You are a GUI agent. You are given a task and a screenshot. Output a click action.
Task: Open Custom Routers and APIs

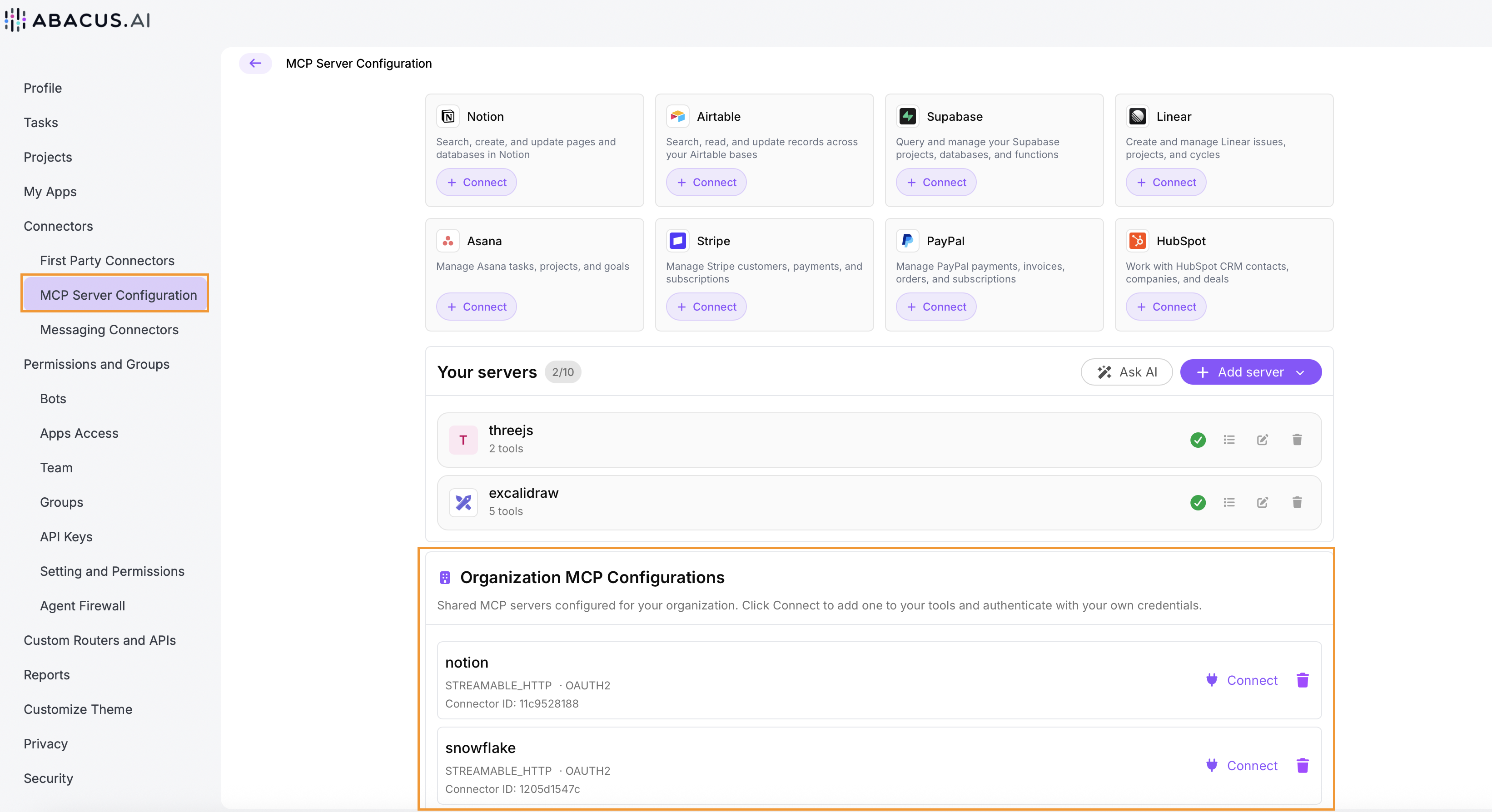(99, 641)
